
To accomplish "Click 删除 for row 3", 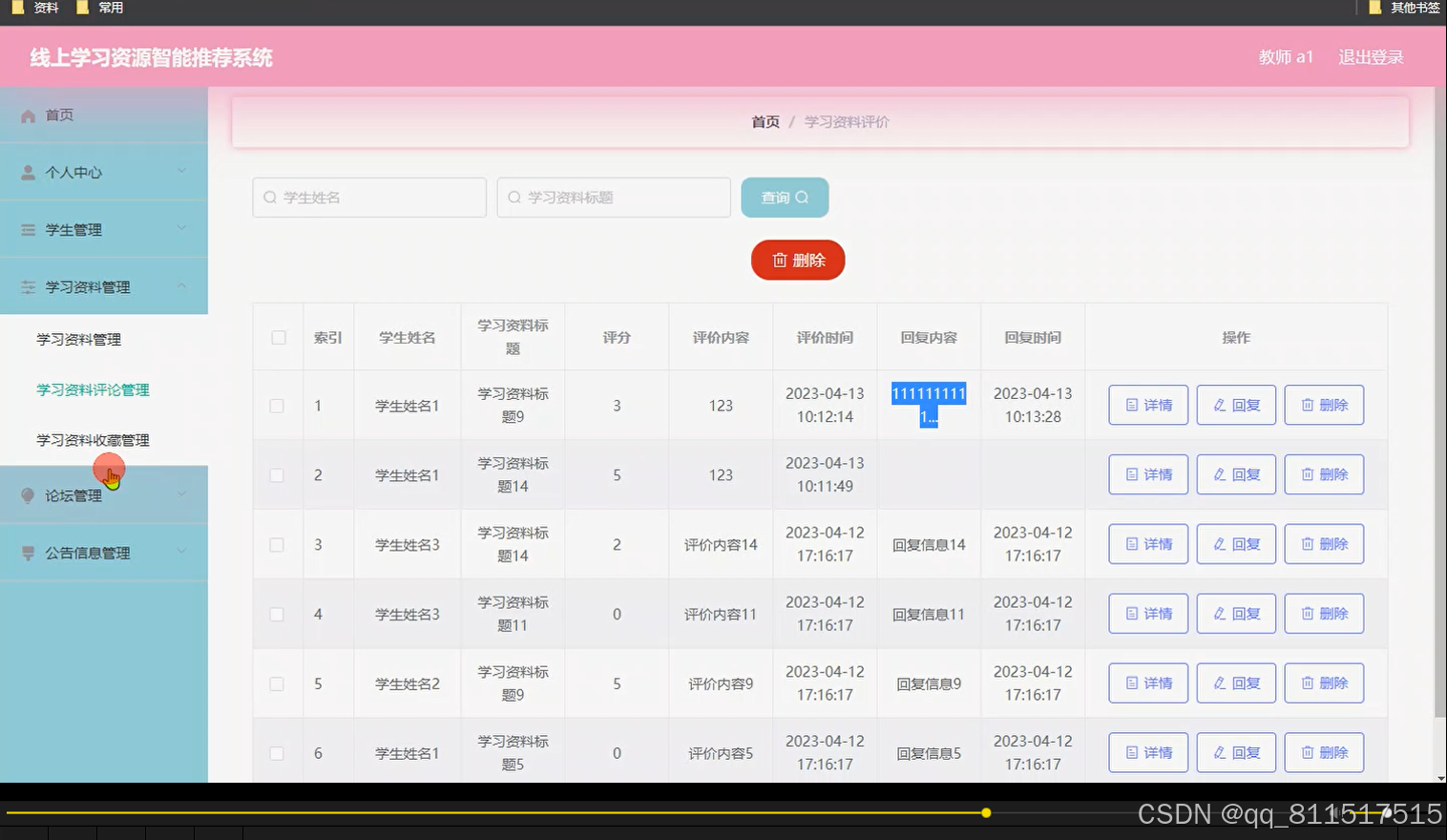I will coord(1324,544).
